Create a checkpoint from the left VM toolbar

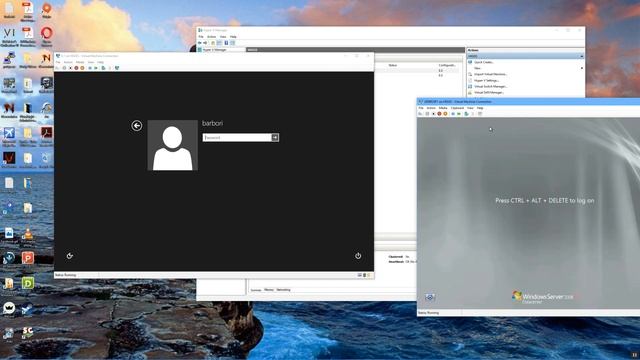tap(103, 68)
